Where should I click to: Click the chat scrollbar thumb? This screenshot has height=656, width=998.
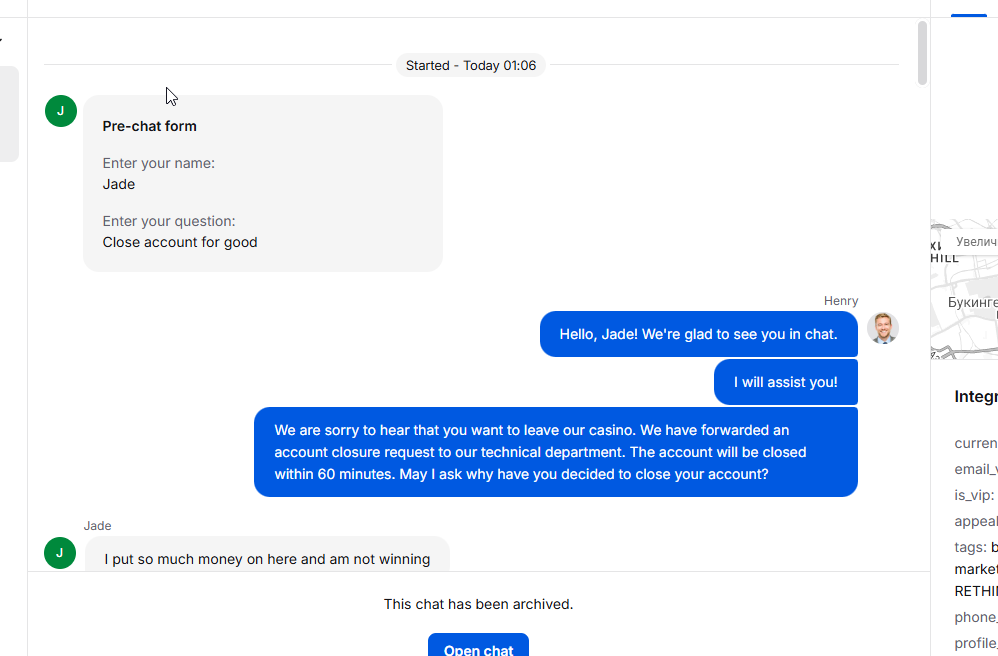pos(922,53)
